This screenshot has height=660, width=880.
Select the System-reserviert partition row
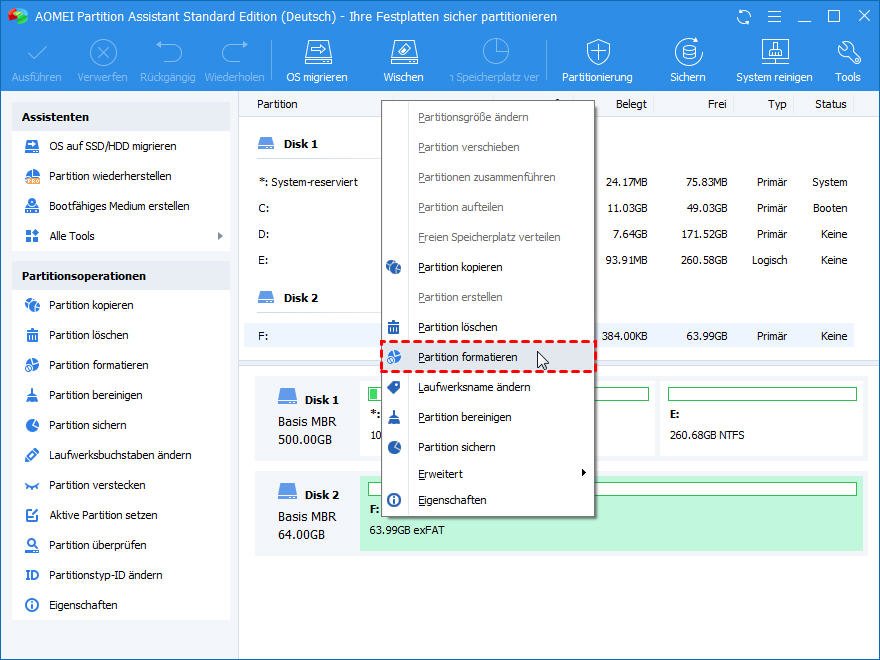point(549,182)
